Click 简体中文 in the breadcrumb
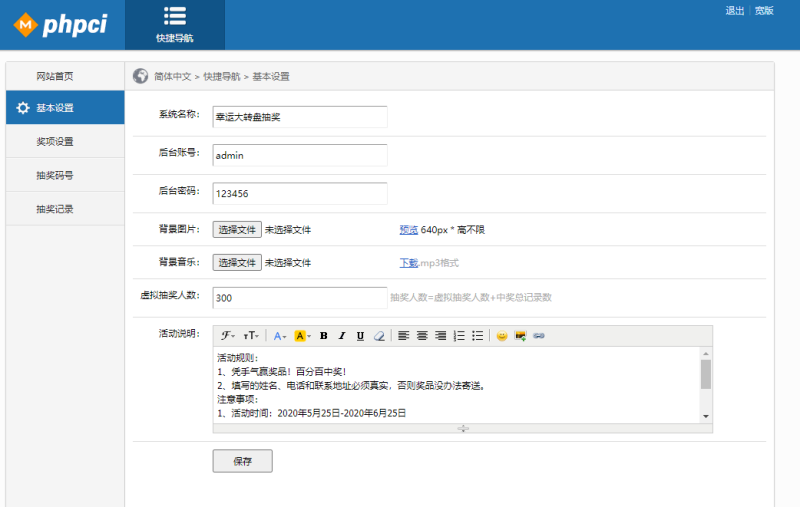 (x=172, y=77)
